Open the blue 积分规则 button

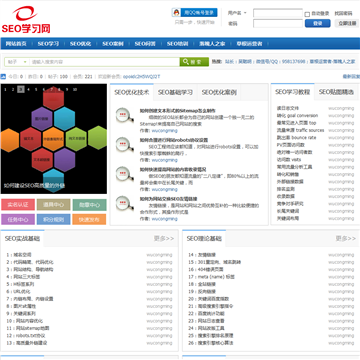[54, 219]
